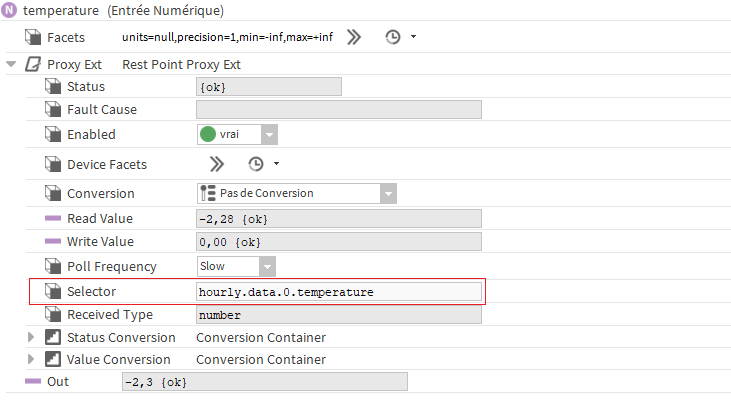Click the green circle in Enabled field
731x412 pixels.
208,134
